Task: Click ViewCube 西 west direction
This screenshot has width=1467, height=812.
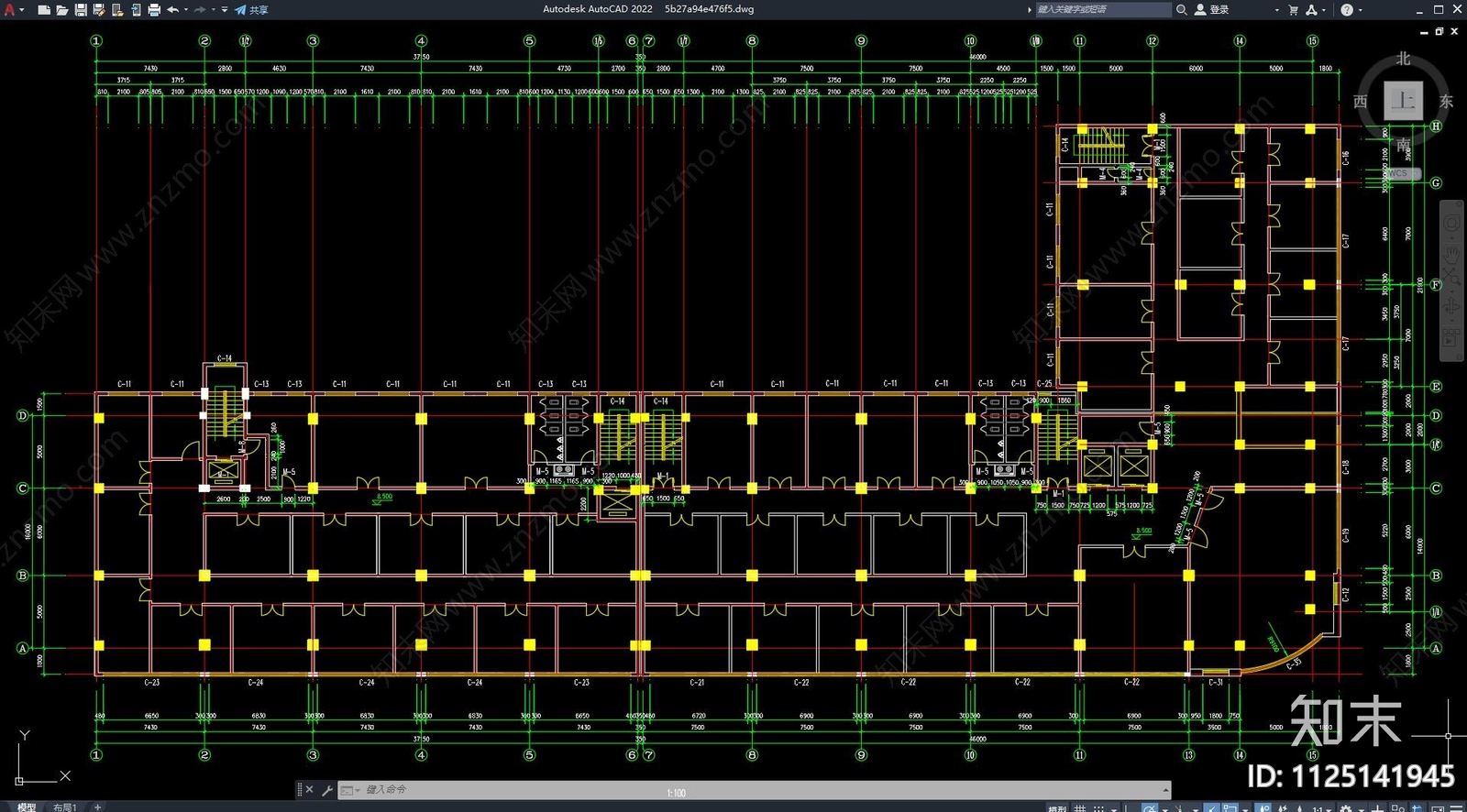Action: pyautogui.click(x=1361, y=101)
